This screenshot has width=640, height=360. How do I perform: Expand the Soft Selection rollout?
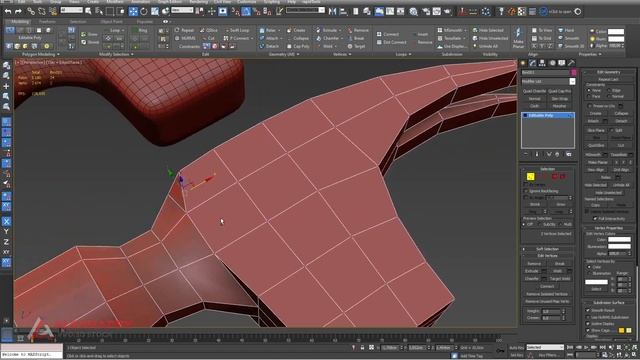[x=548, y=249]
